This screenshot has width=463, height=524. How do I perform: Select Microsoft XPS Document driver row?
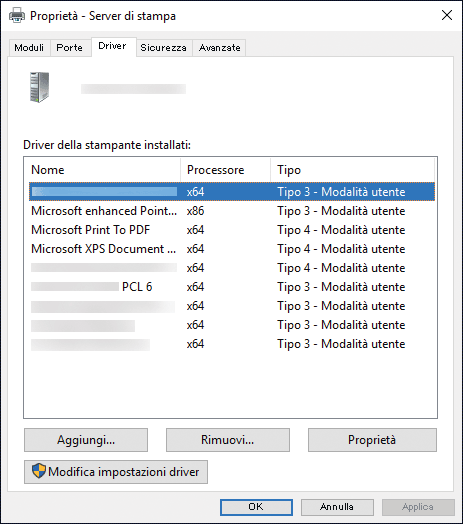[x=232, y=249]
